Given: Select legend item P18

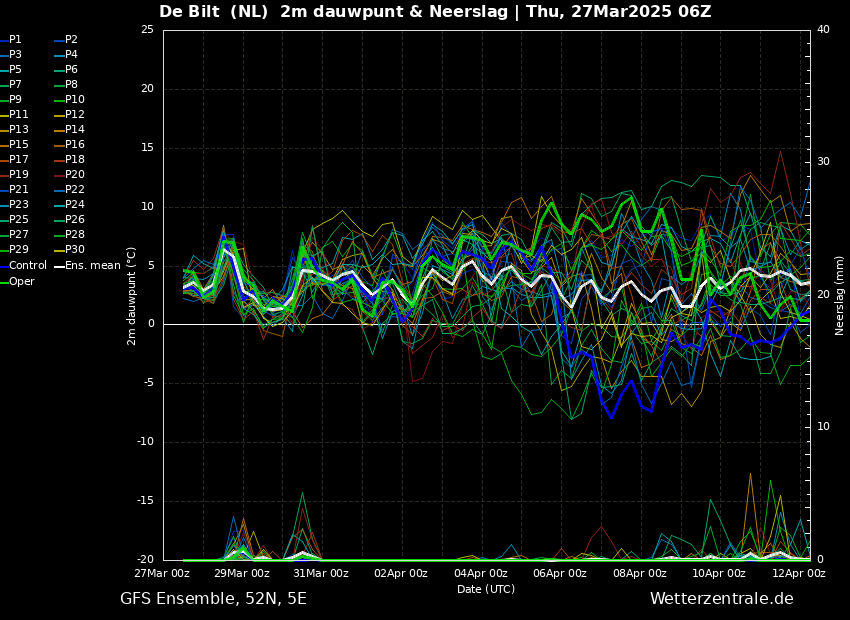Looking at the screenshot, I should point(69,159).
